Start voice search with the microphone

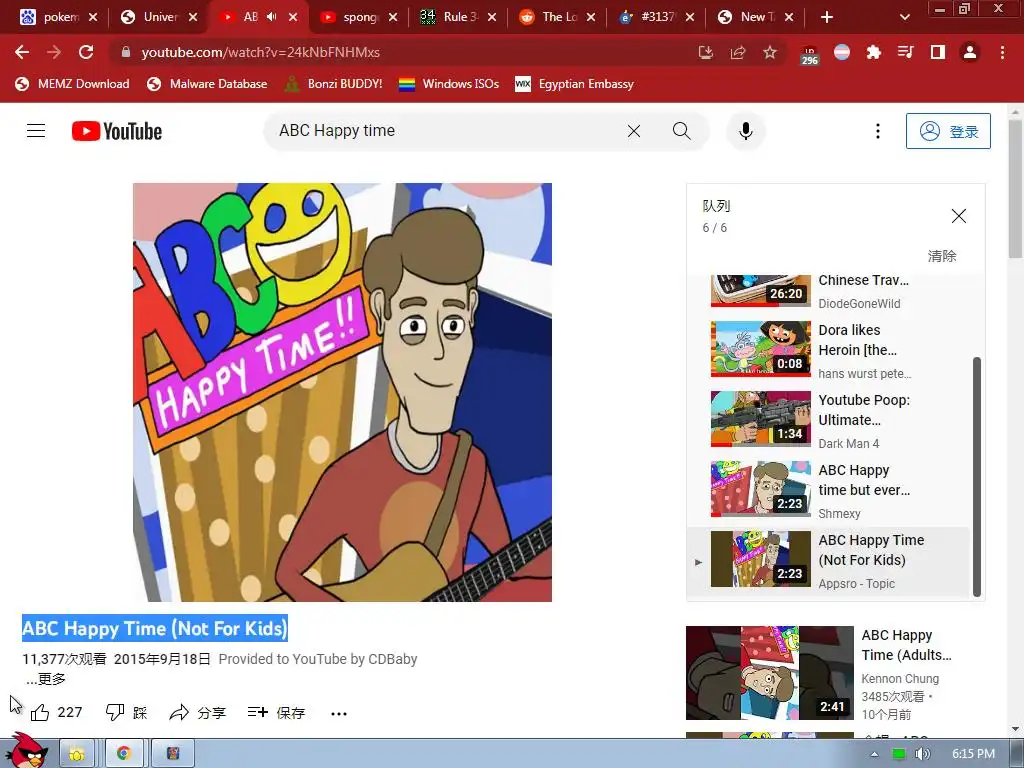click(x=746, y=131)
